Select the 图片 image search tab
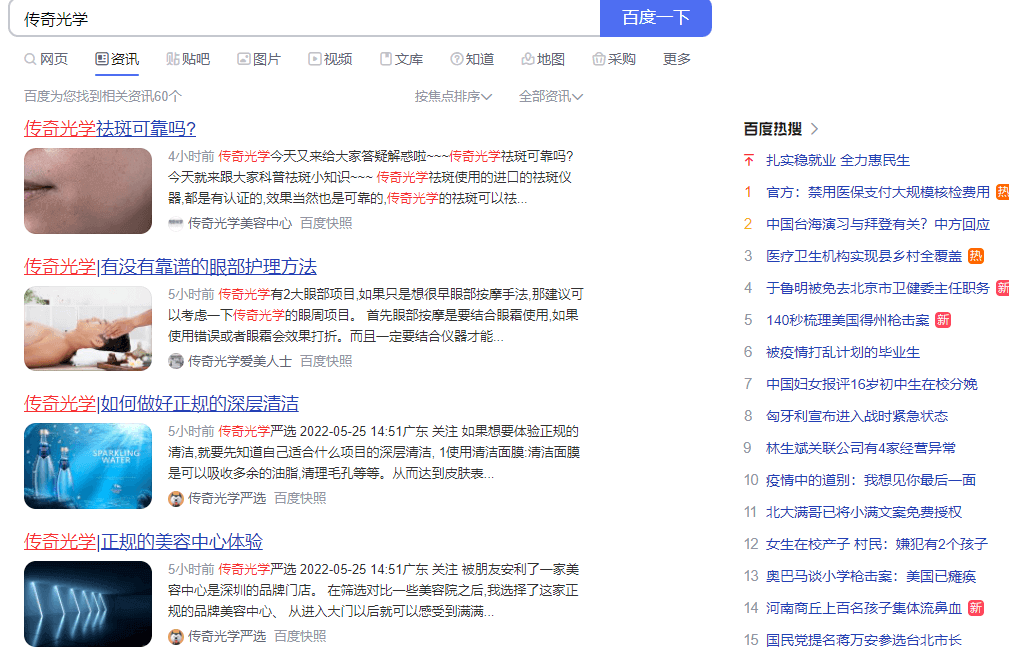The image size is (1009, 651). tap(258, 59)
